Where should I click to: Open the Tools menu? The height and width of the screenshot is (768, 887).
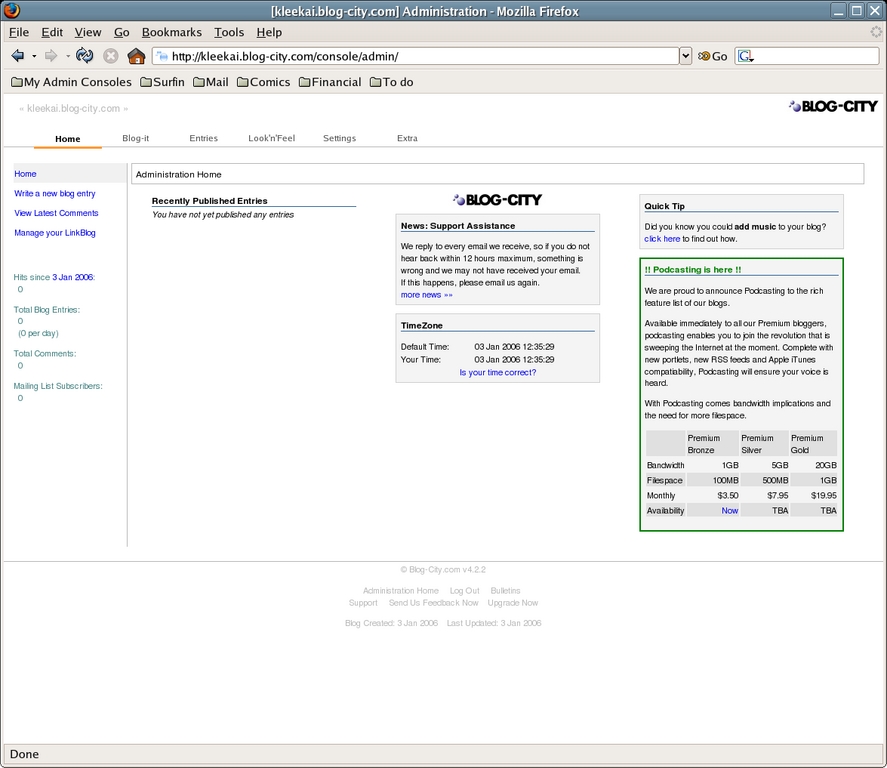229,32
